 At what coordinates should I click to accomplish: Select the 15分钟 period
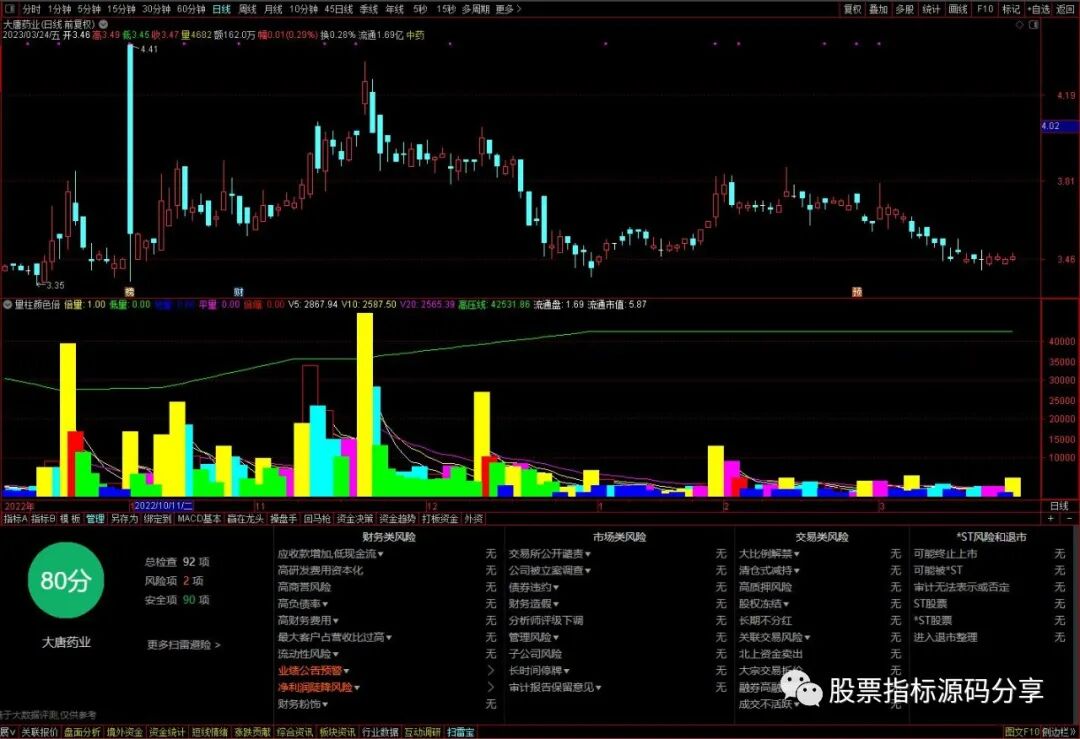(121, 9)
